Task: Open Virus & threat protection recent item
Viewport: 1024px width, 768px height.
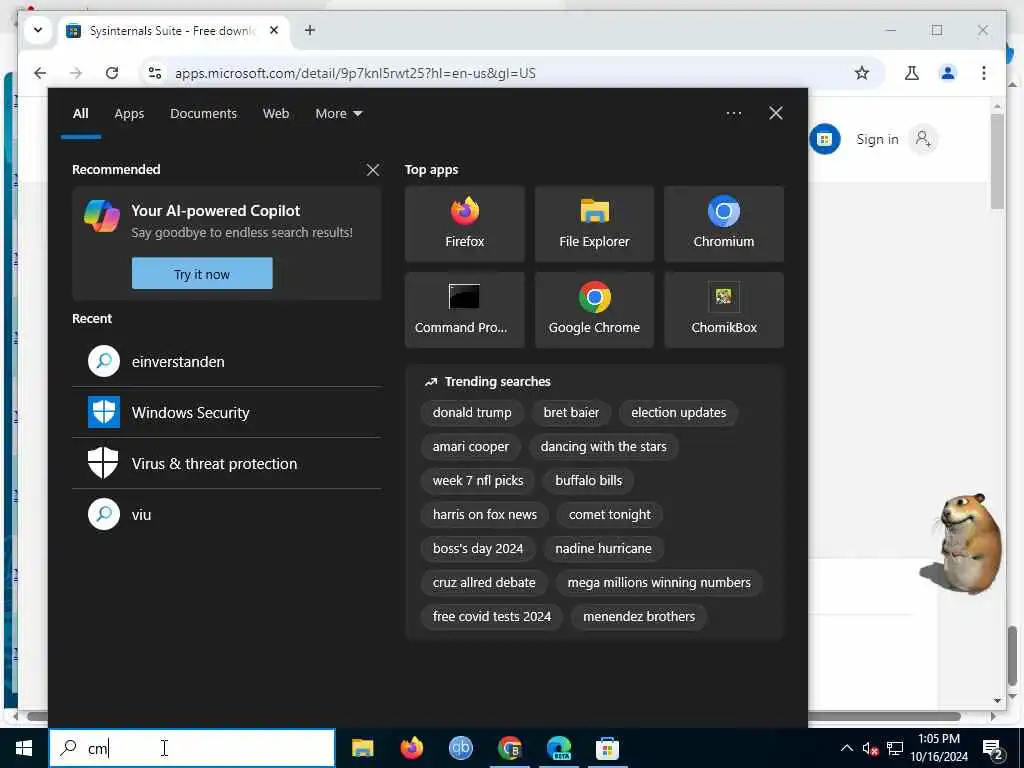Action: click(x=227, y=464)
